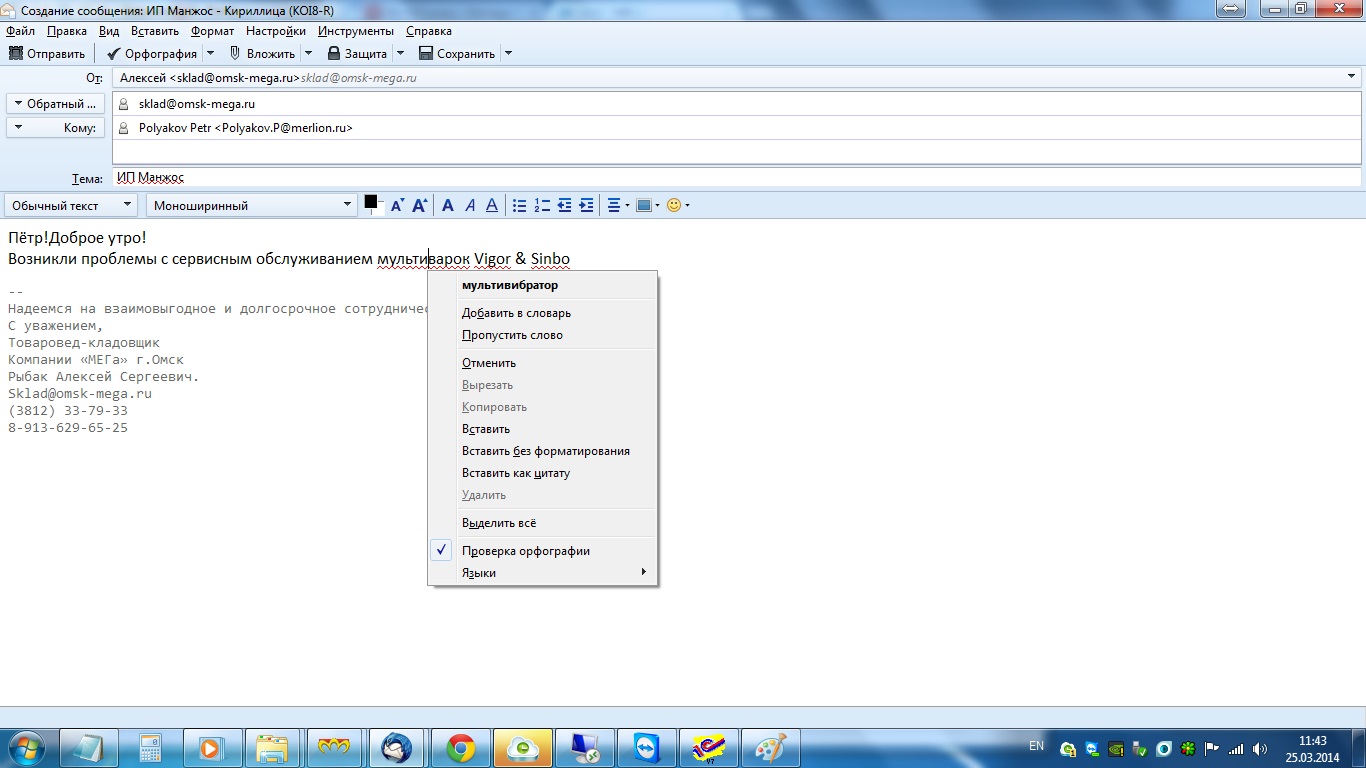Decrease the text indent
The width and height of the screenshot is (1366, 768).
[564, 205]
